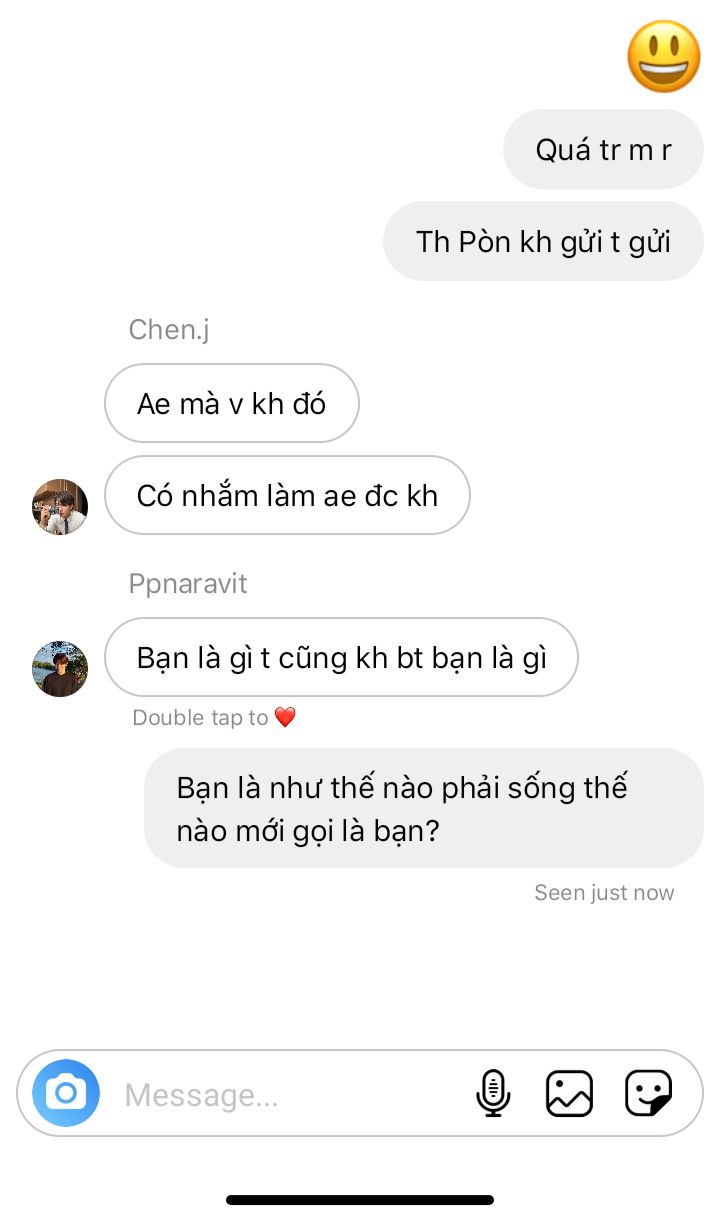Open the sticker picker icon
Viewport: 720px width, 1221px height.
click(x=648, y=1093)
